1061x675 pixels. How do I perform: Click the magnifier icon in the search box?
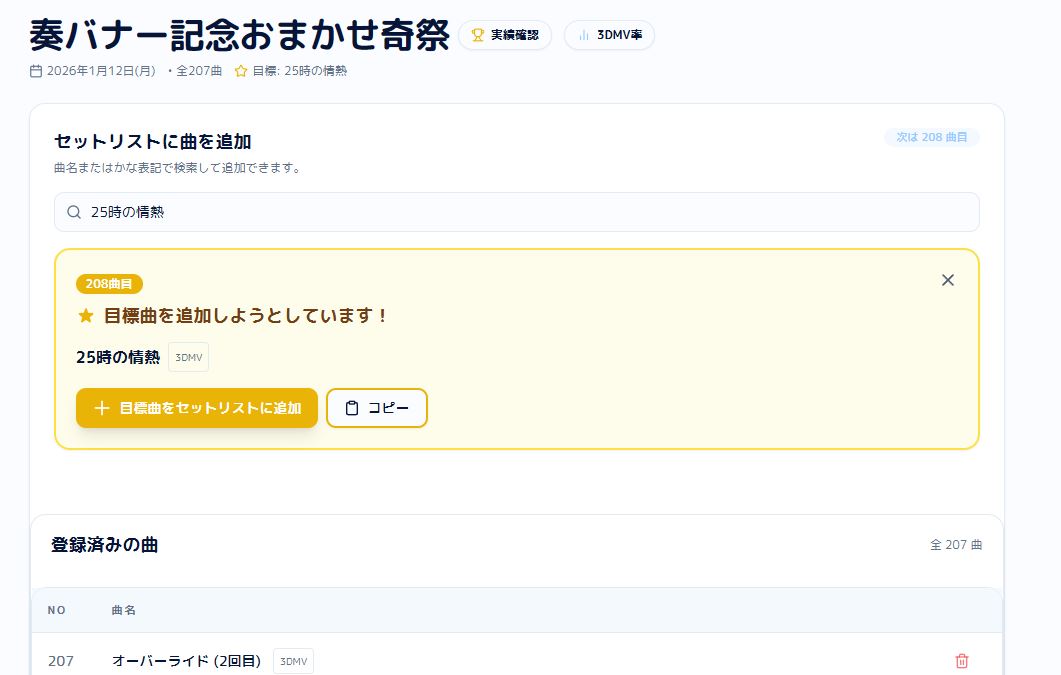pos(74,212)
